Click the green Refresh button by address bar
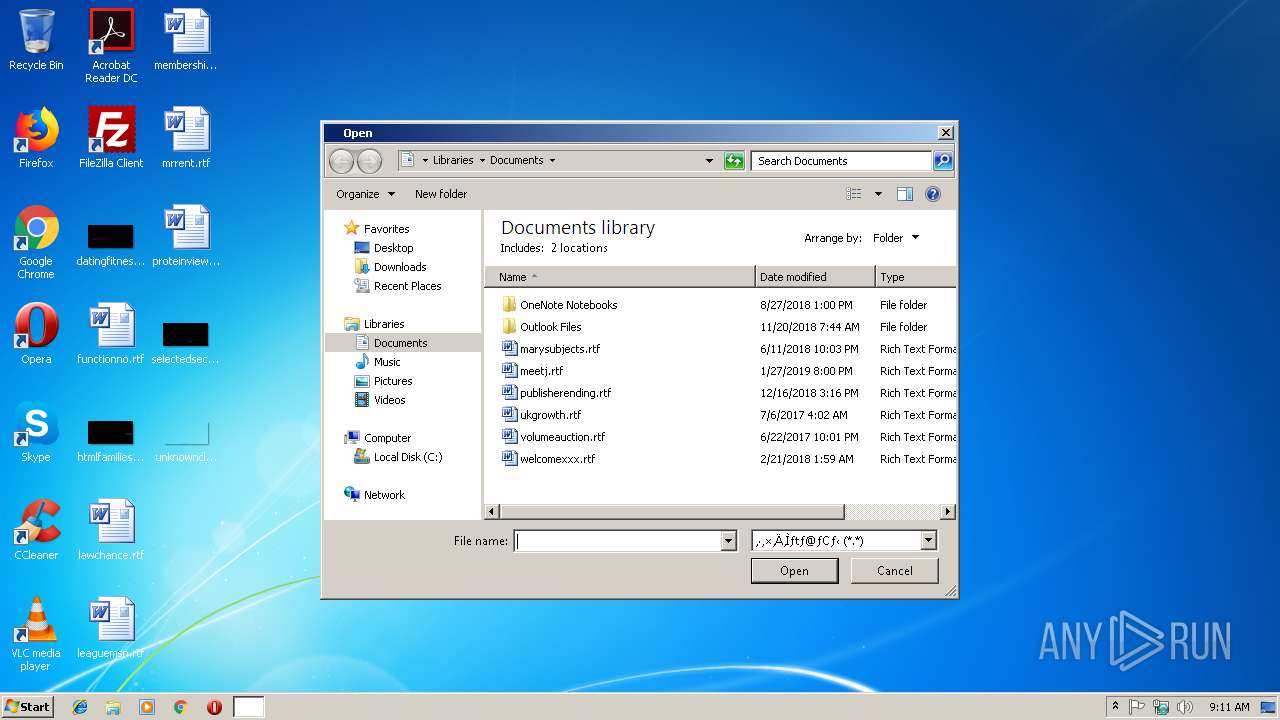This screenshot has width=1280, height=720. tap(734, 160)
